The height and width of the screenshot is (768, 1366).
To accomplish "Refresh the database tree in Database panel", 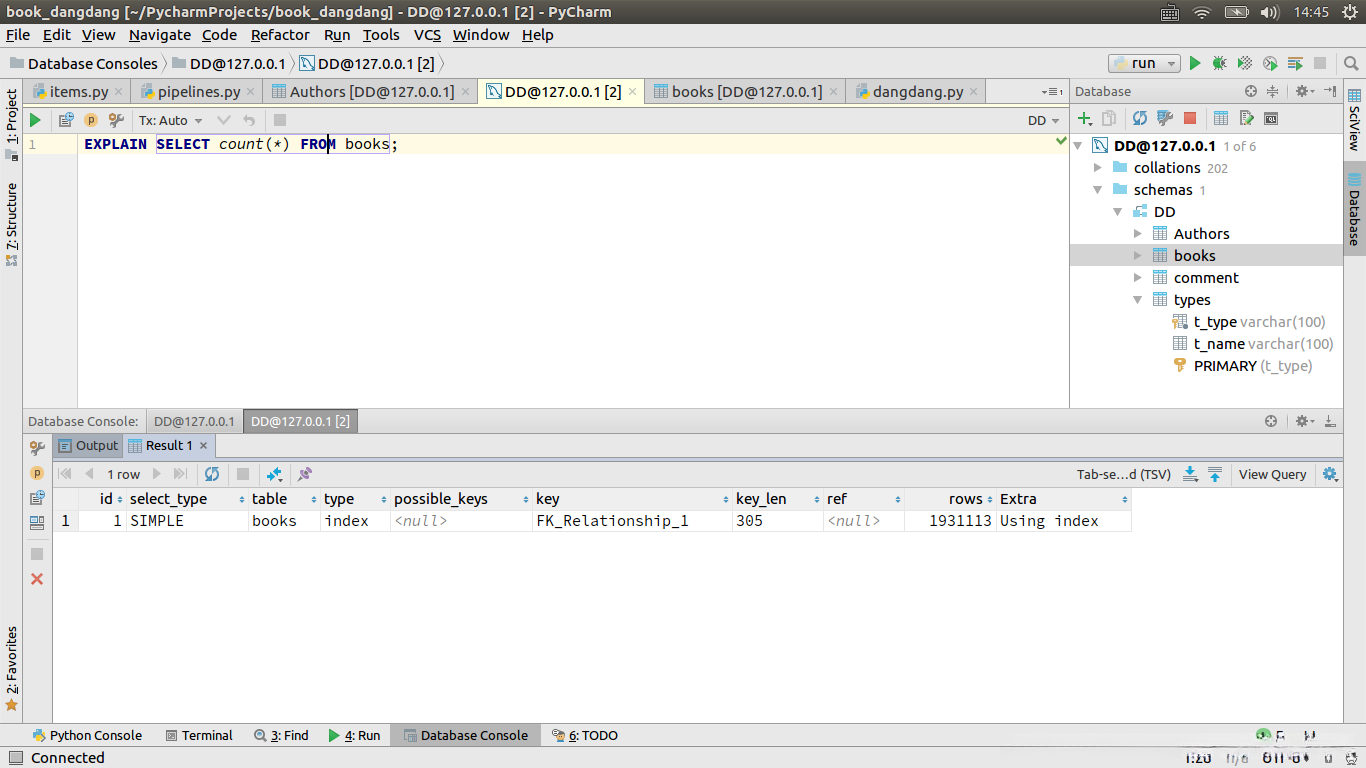I will 1140,118.
